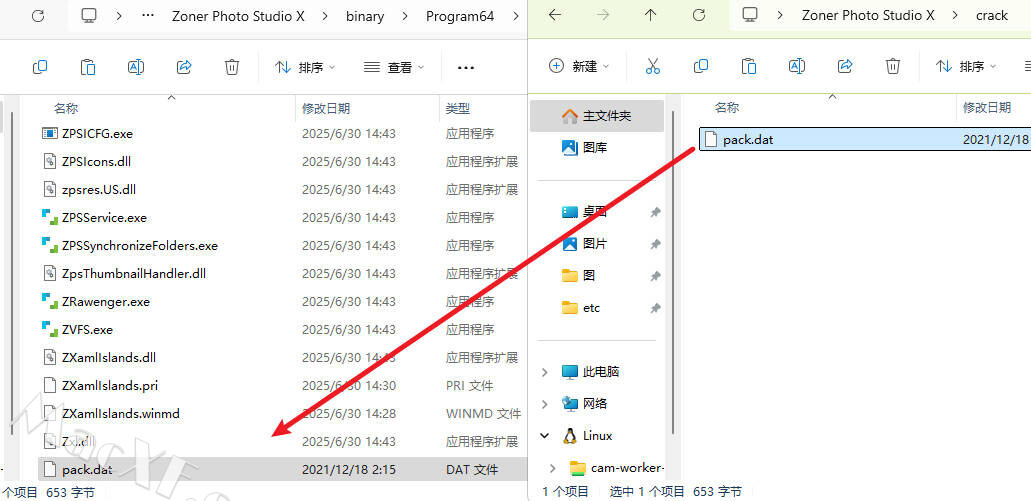This screenshot has height=501, width=1031.
Task: Click the PC monitor icon in right address bar
Action: click(x=750, y=15)
